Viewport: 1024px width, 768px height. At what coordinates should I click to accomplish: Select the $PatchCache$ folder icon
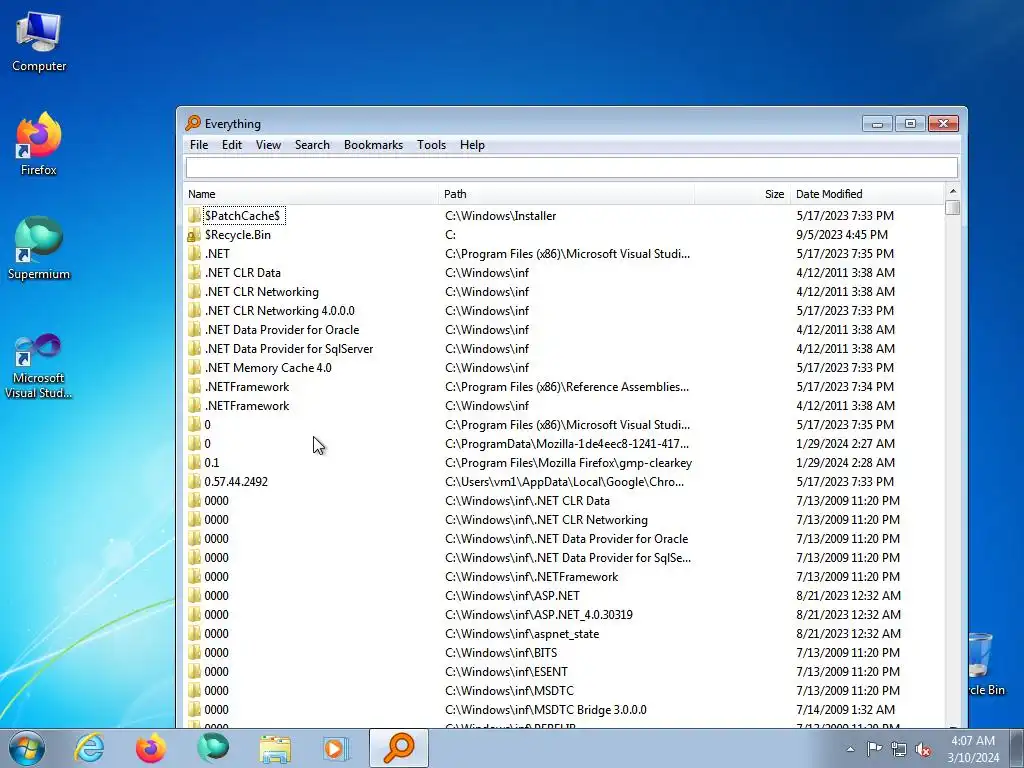pyautogui.click(x=194, y=216)
